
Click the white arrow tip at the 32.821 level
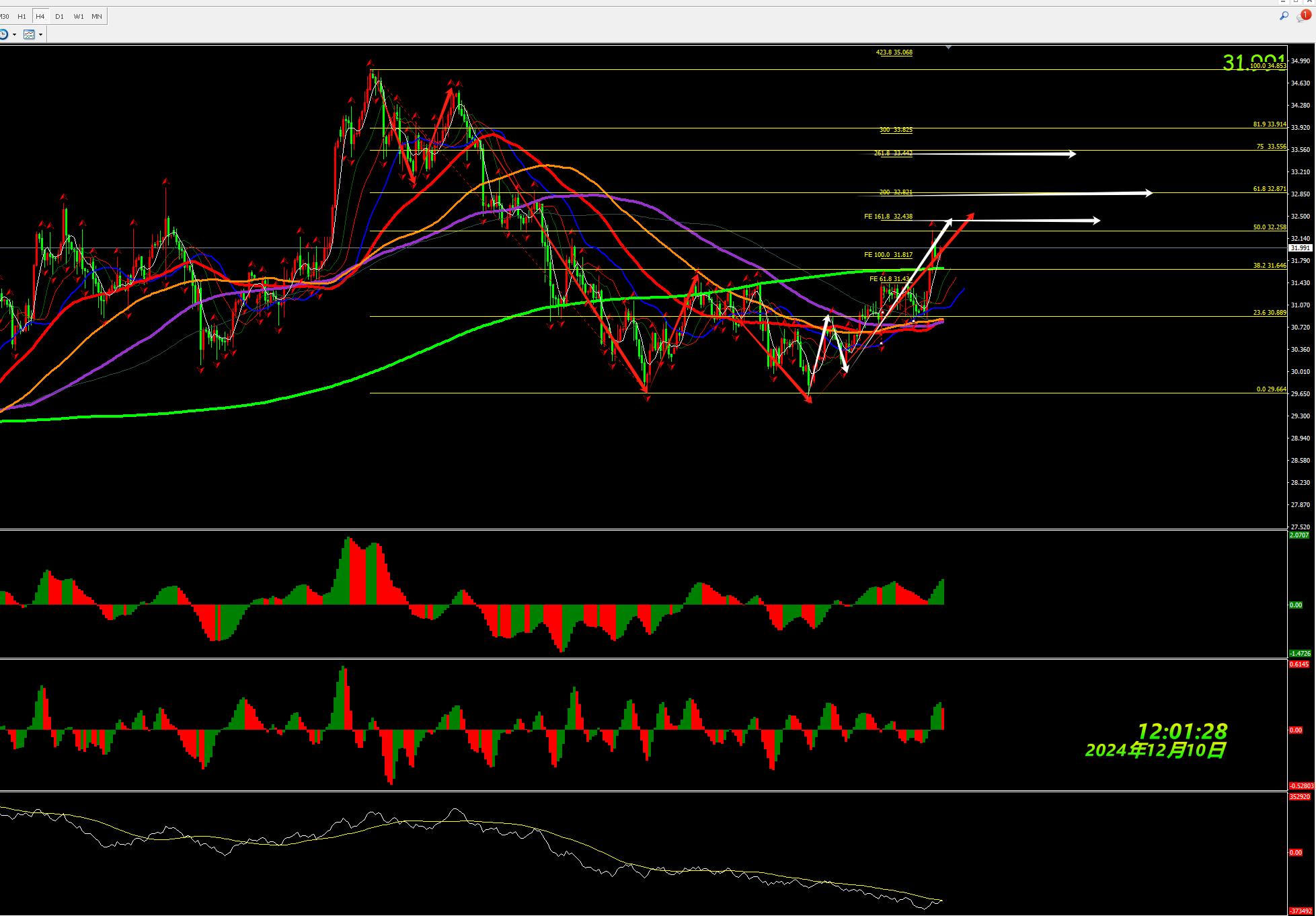pos(1150,193)
